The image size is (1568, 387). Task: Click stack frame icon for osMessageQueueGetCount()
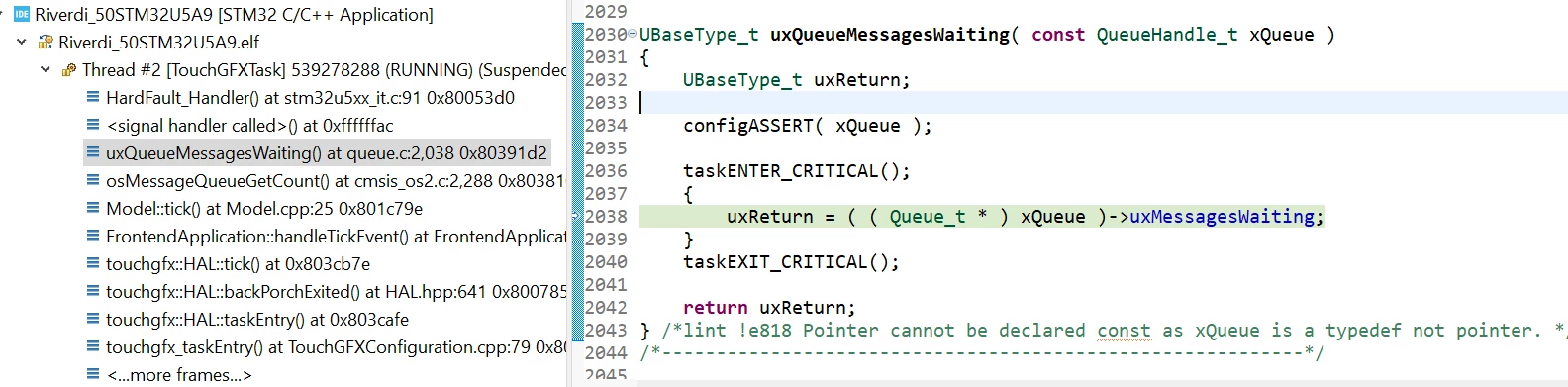93,180
